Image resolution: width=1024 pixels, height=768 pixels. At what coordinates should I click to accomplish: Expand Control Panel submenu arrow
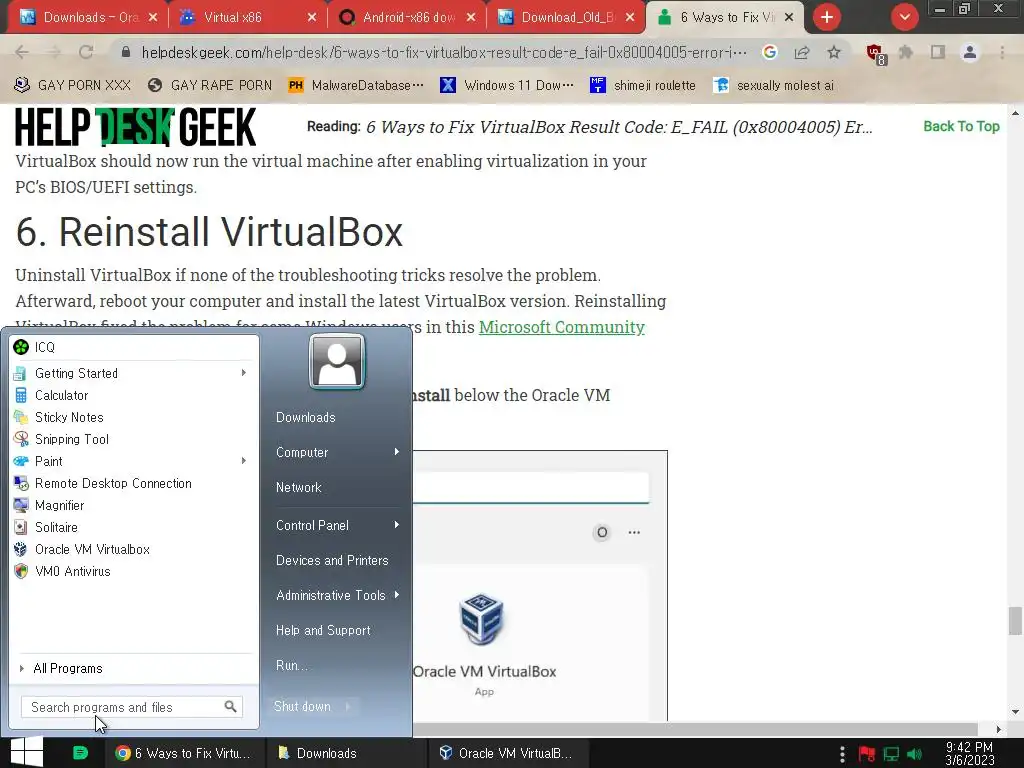(x=396, y=525)
